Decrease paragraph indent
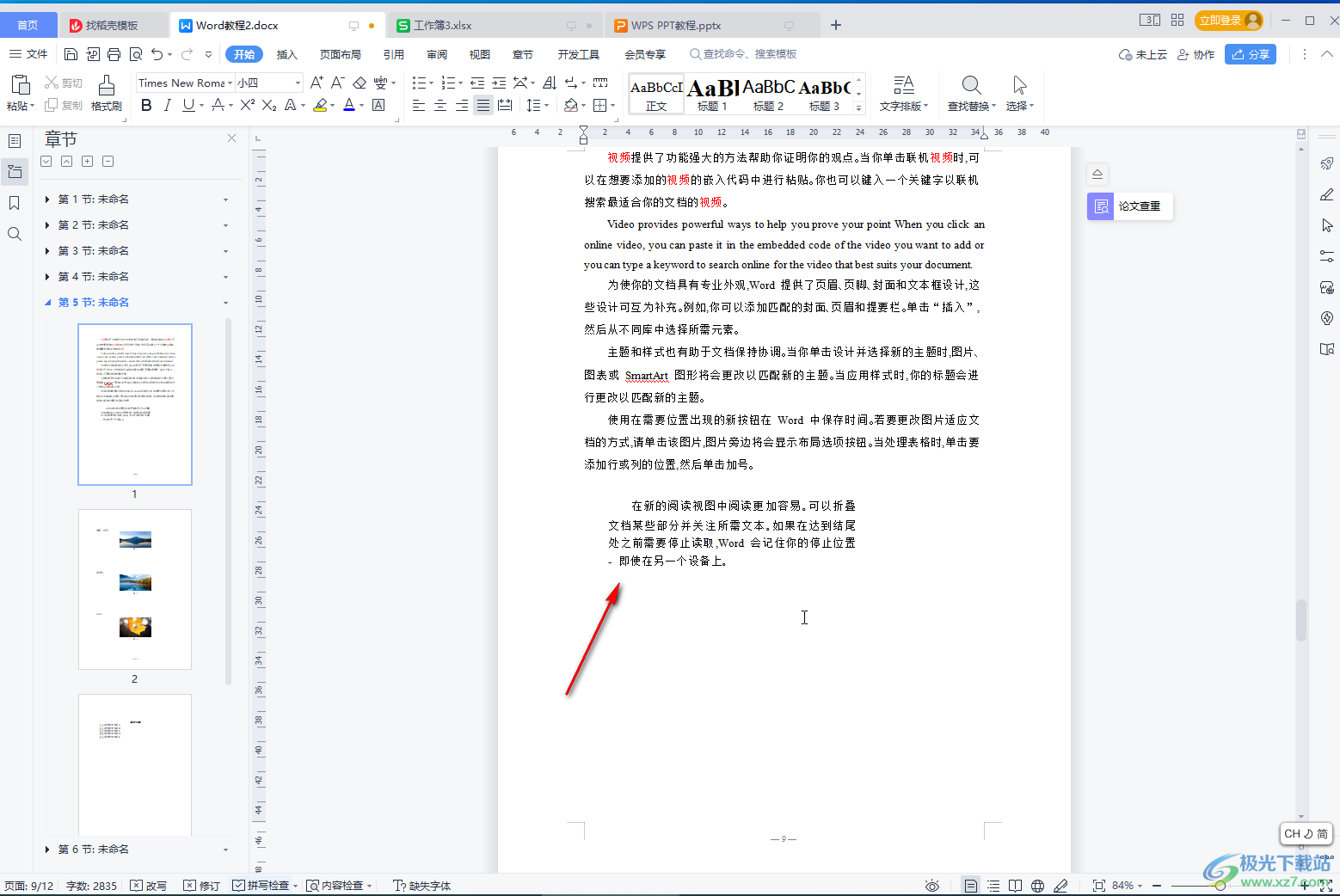The width and height of the screenshot is (1340, 896). point(476,83)
